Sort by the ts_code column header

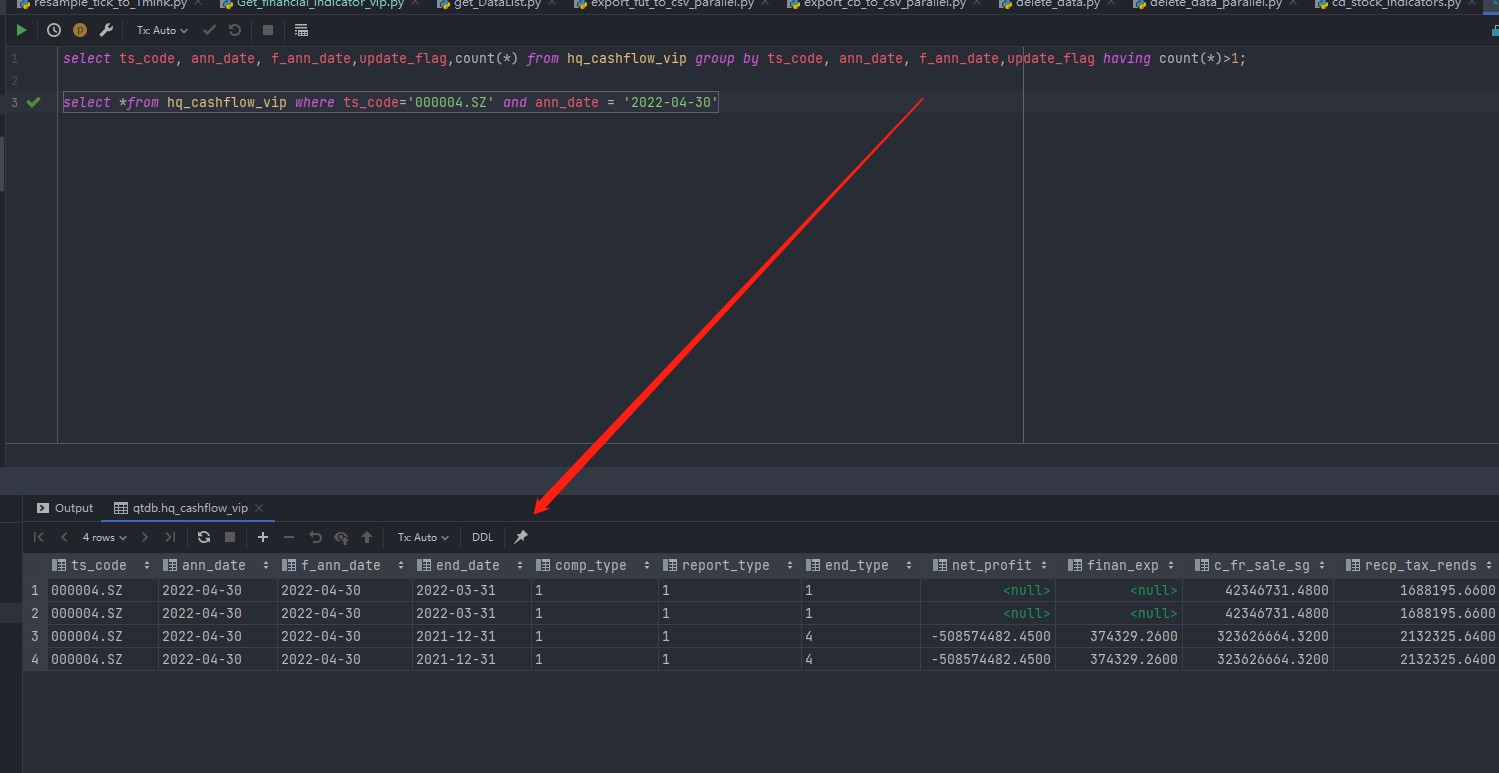tap(98, 565)
